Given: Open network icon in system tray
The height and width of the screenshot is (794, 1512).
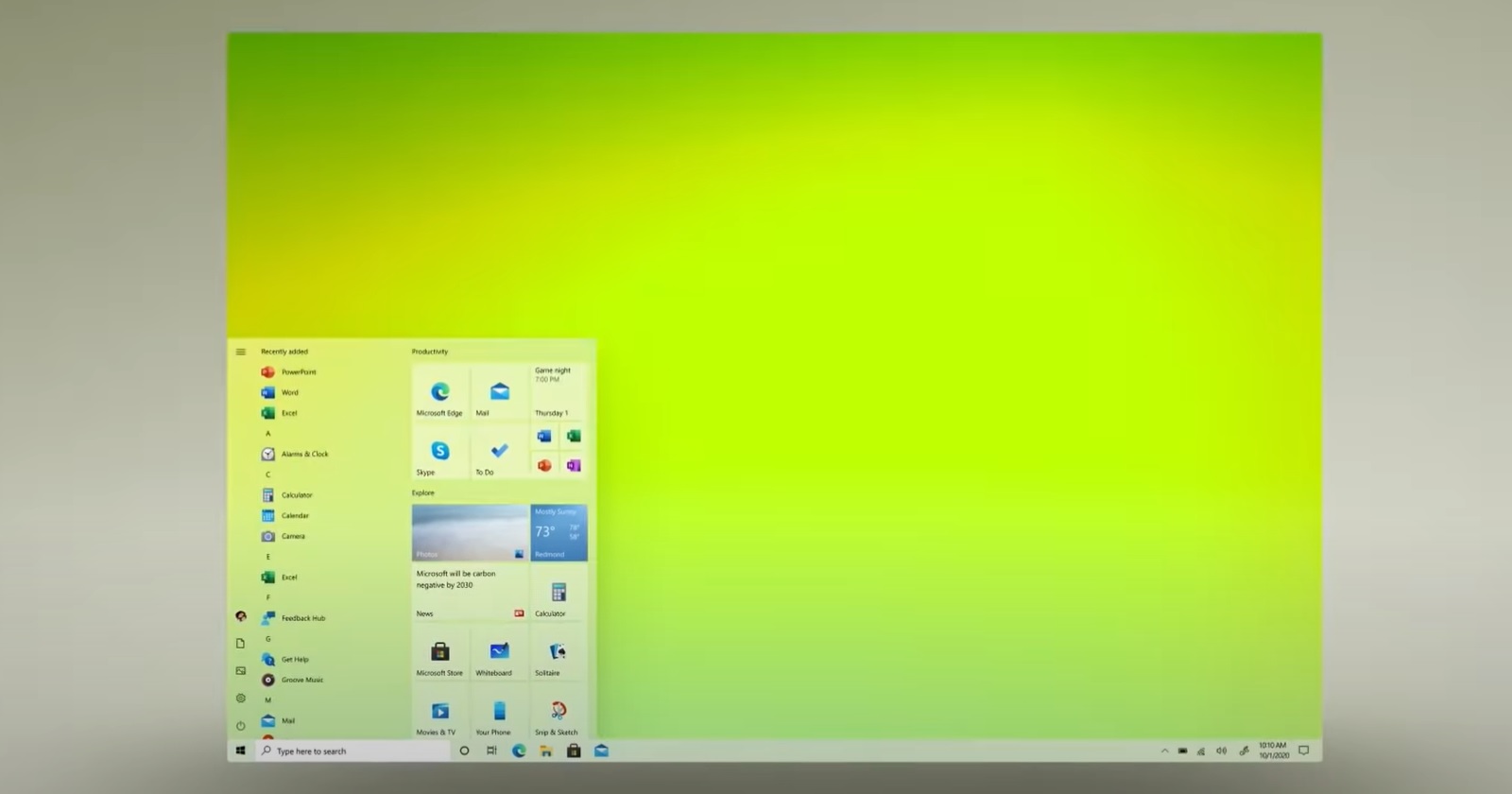Looking at the screenshot, I should coord(1201,751).
